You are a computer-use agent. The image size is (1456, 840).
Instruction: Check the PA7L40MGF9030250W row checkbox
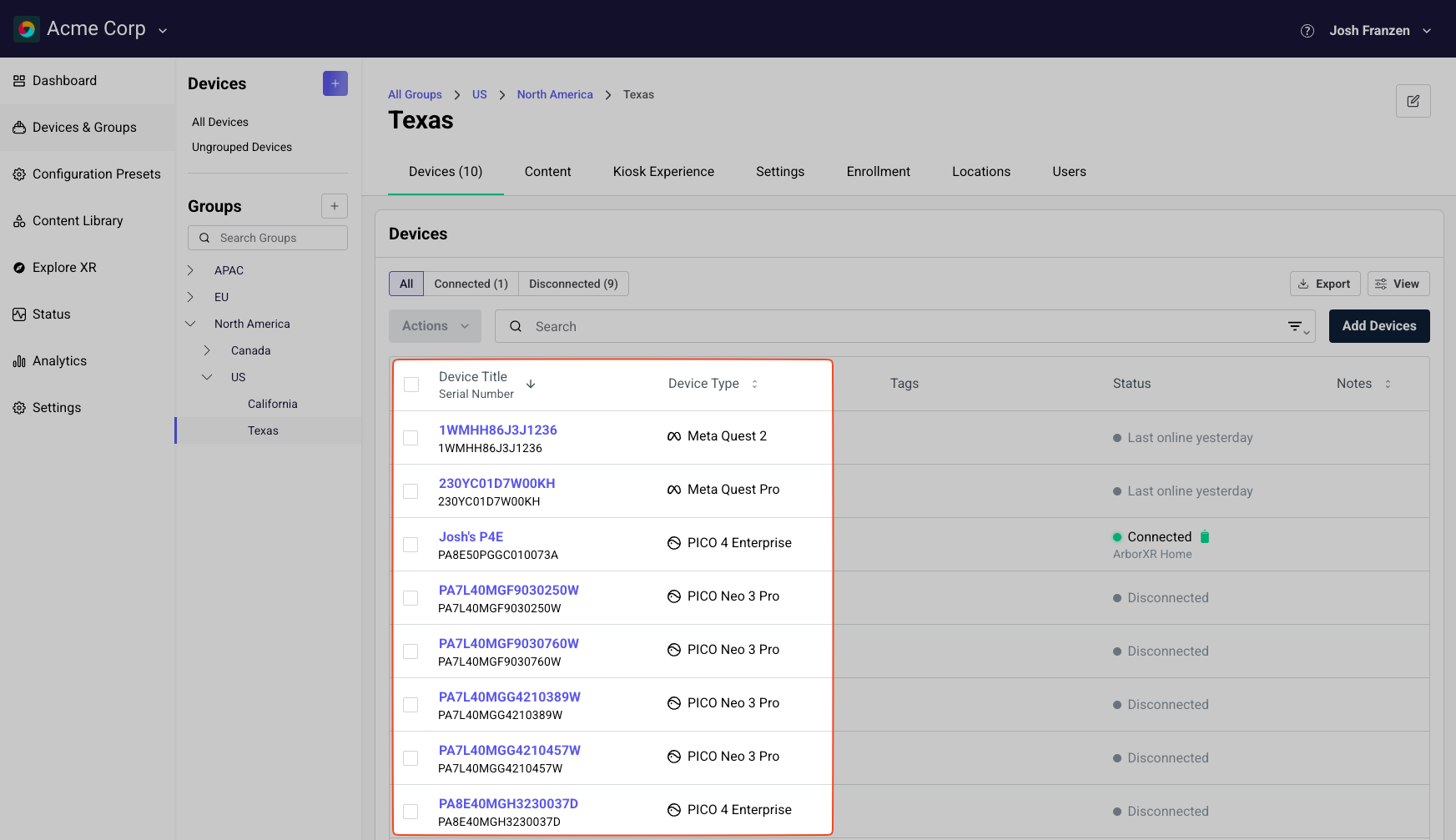411,598
